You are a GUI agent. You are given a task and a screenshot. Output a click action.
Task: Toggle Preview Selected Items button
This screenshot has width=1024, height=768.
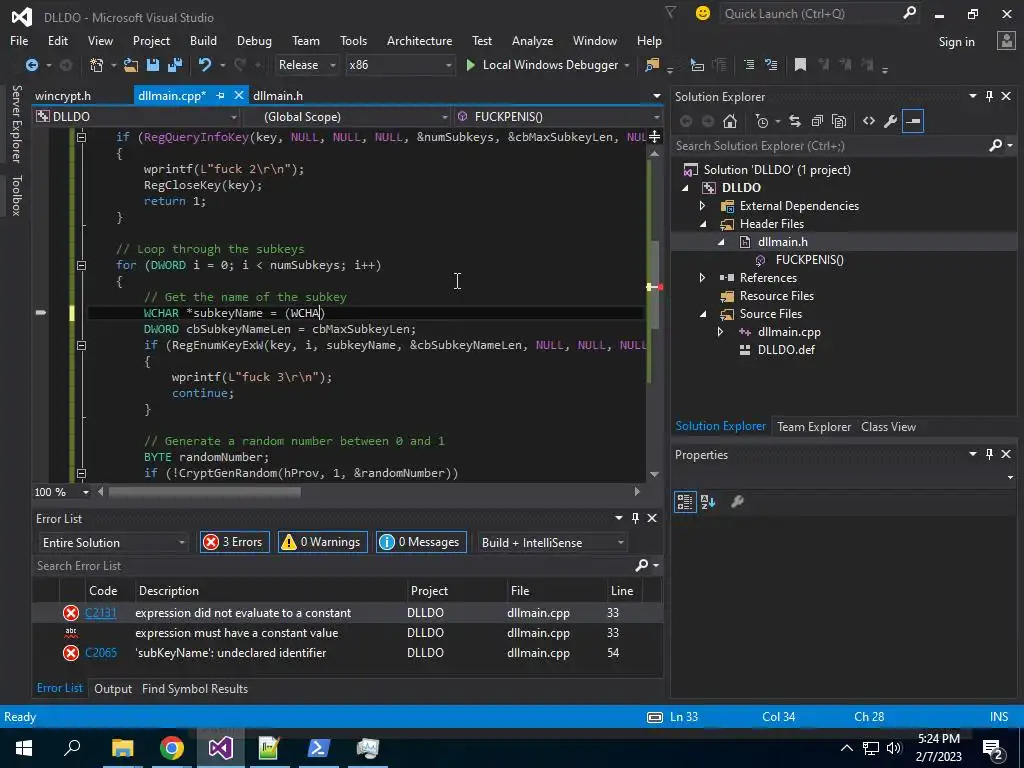click(913, 121)
